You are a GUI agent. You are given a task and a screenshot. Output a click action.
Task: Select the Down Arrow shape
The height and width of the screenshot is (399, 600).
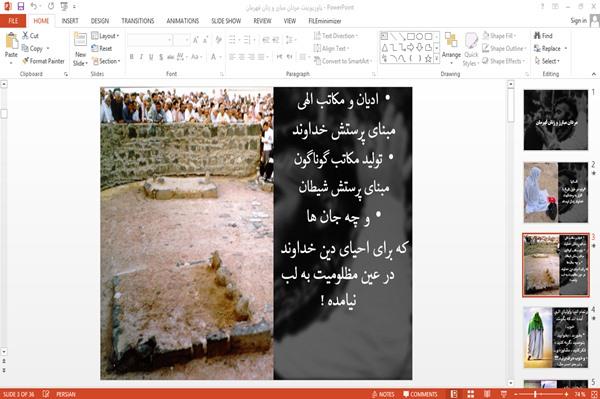[419, 47]
